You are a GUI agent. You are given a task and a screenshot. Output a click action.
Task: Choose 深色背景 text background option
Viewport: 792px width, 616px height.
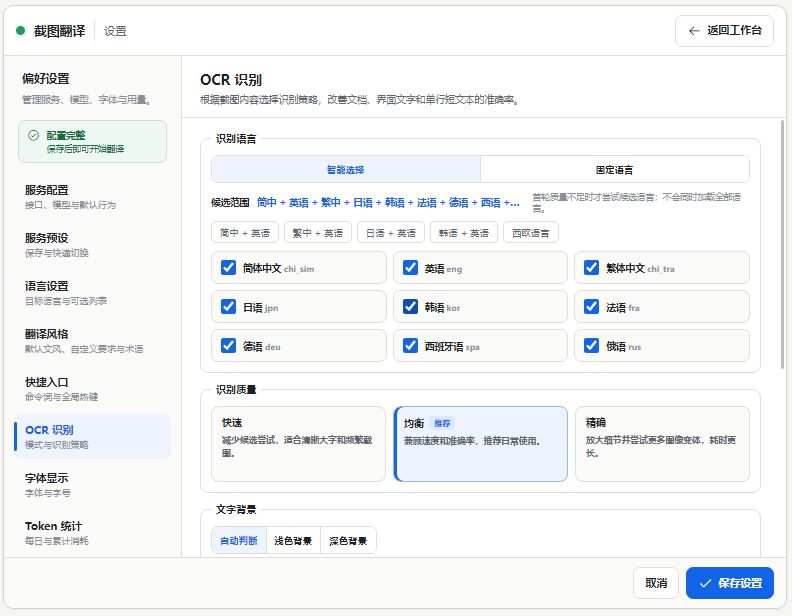(x=348, y=540)
